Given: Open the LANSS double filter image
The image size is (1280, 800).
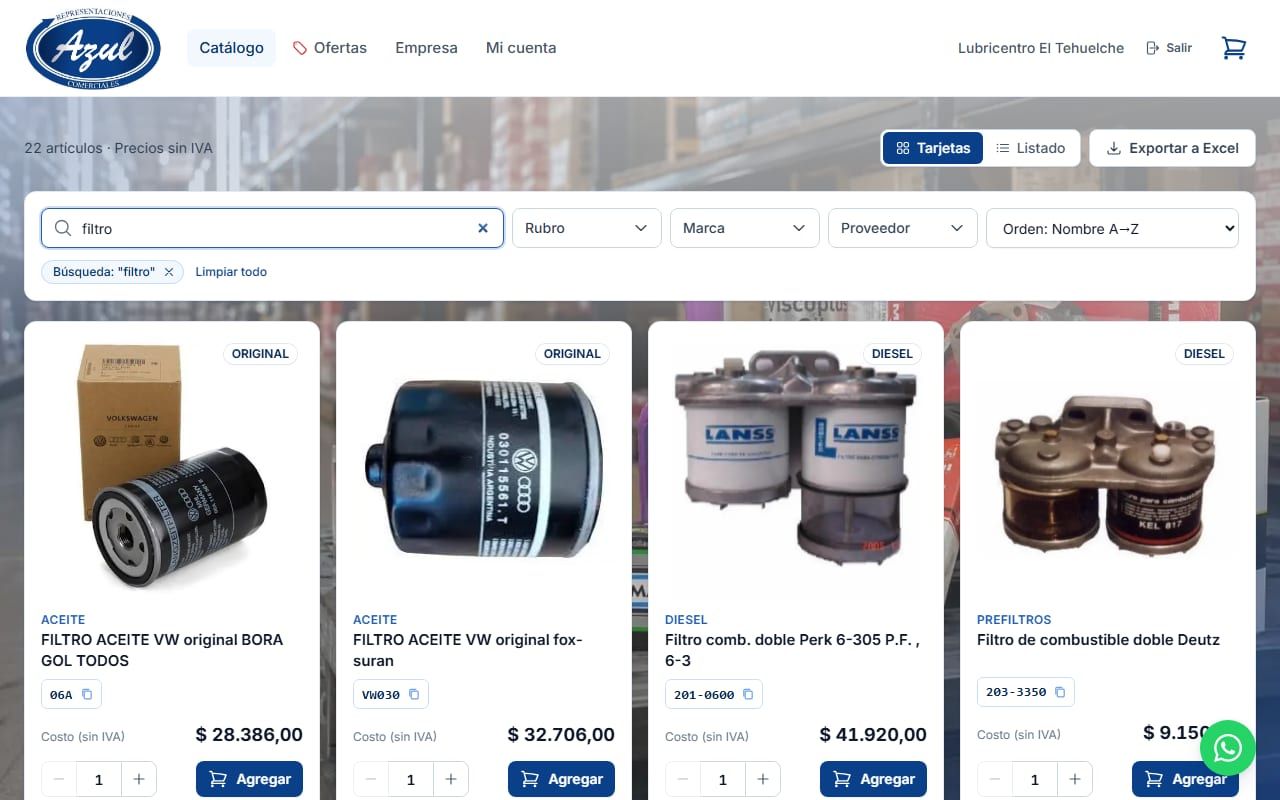Looking at the screenshot, I should pos(796,466).
